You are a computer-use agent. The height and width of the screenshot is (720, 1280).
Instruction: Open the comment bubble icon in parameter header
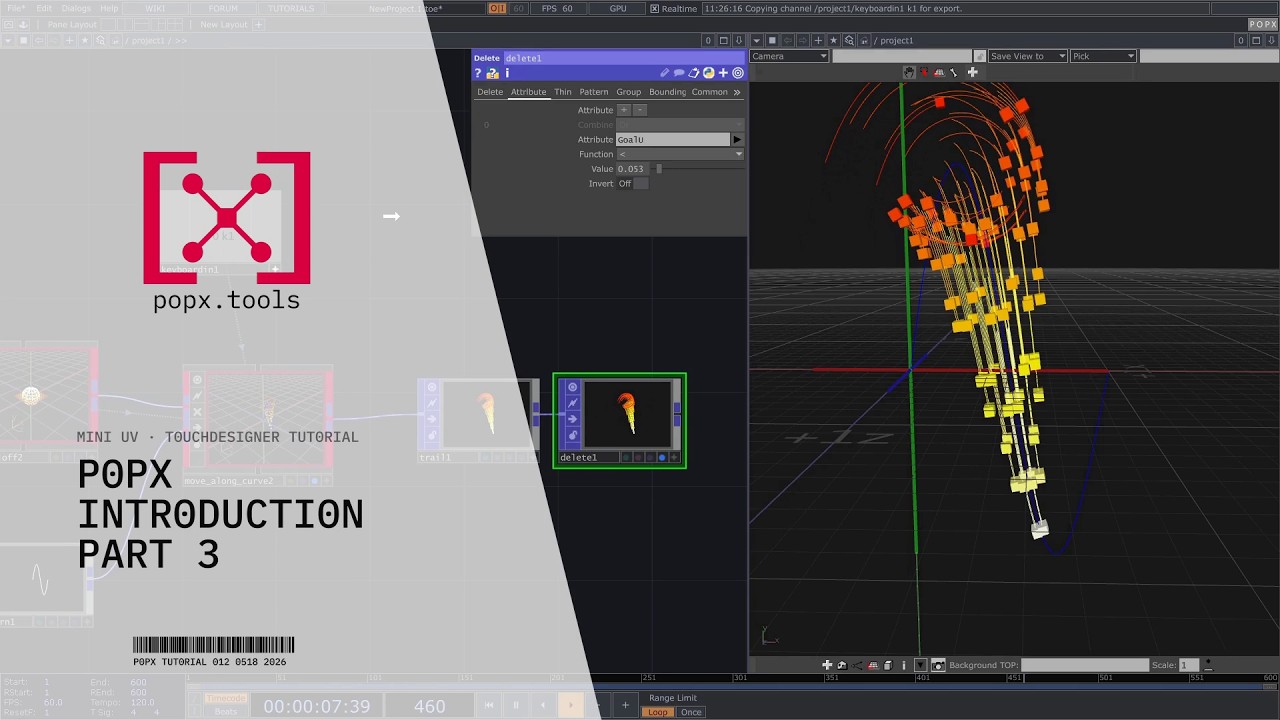click(x=679, y=73)
